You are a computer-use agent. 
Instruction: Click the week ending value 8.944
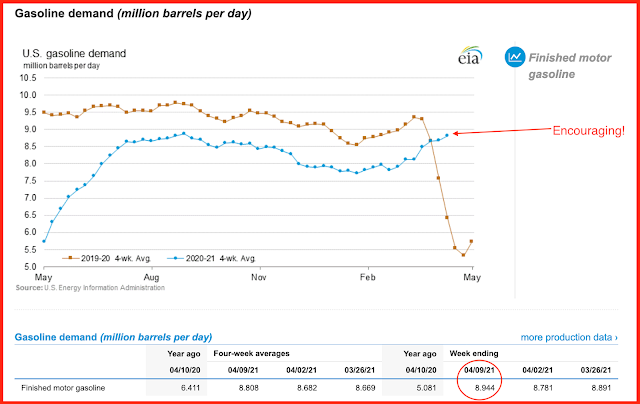click(x=484, y=388)
